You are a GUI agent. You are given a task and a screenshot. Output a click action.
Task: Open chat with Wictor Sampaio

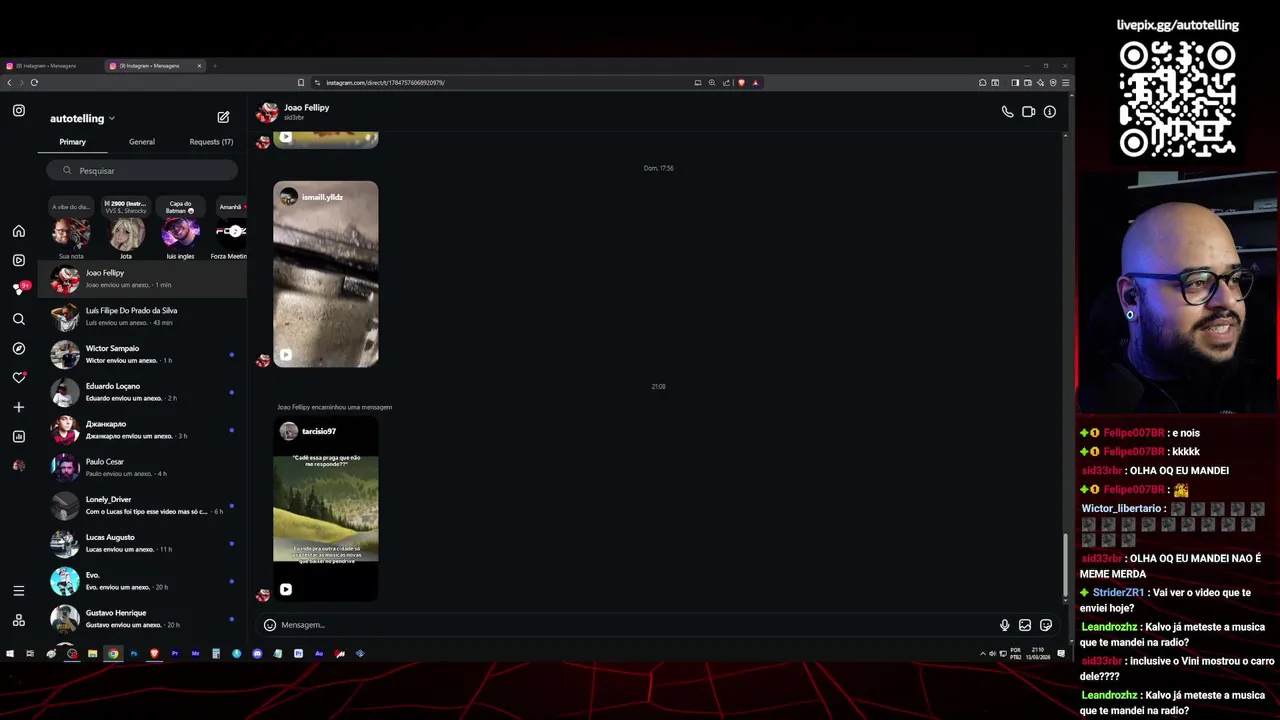click(142, 355)
